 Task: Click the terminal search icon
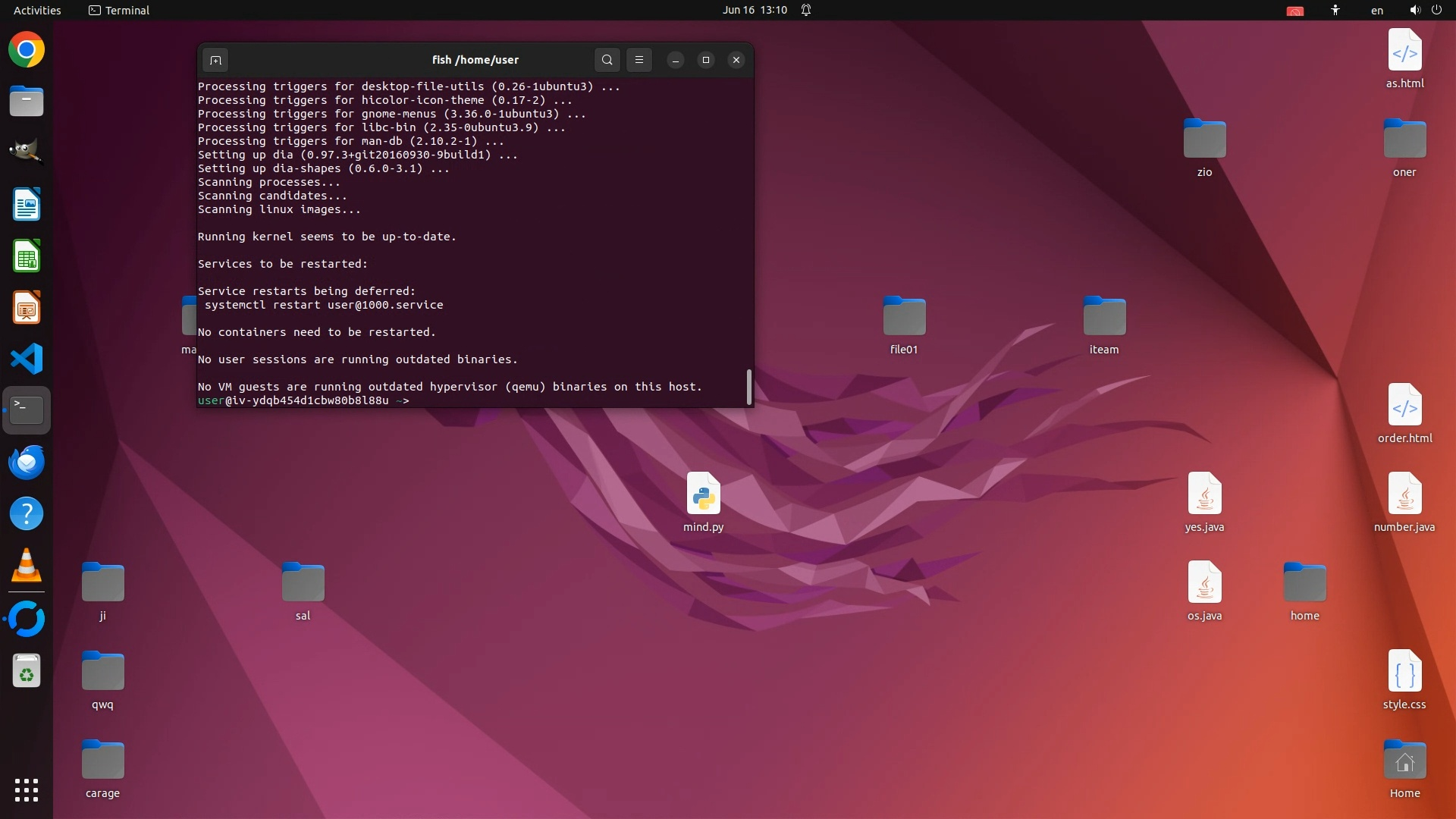[607, 60]
